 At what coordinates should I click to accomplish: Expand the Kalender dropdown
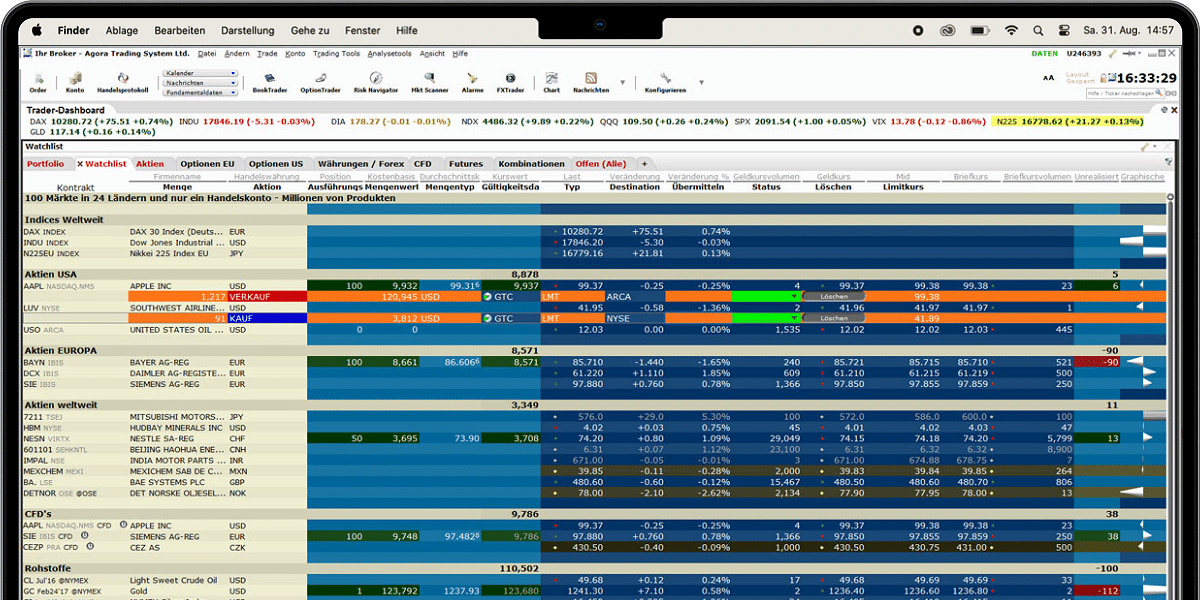pyautogui.click(x=200, y=73)
